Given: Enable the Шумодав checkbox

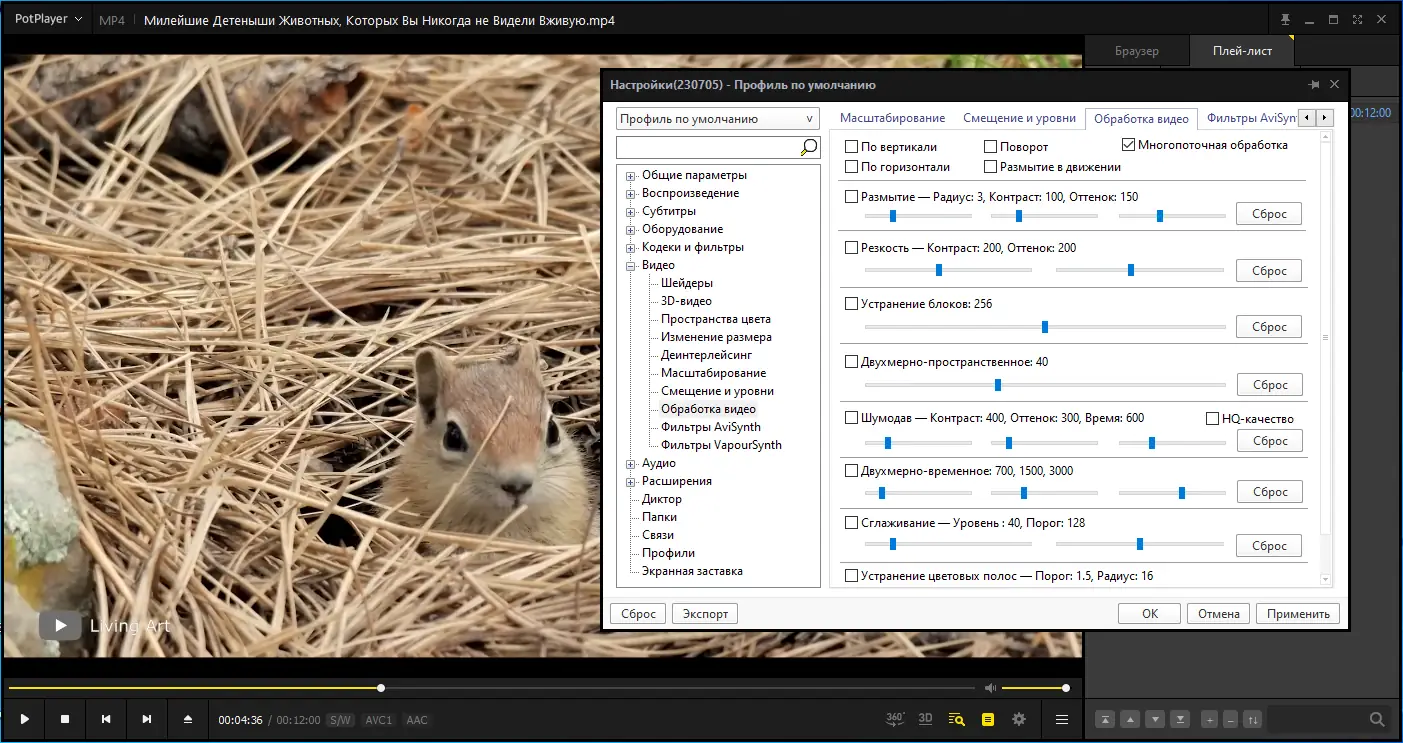Looking at the screenshot, I should click(x=852, y=419).
